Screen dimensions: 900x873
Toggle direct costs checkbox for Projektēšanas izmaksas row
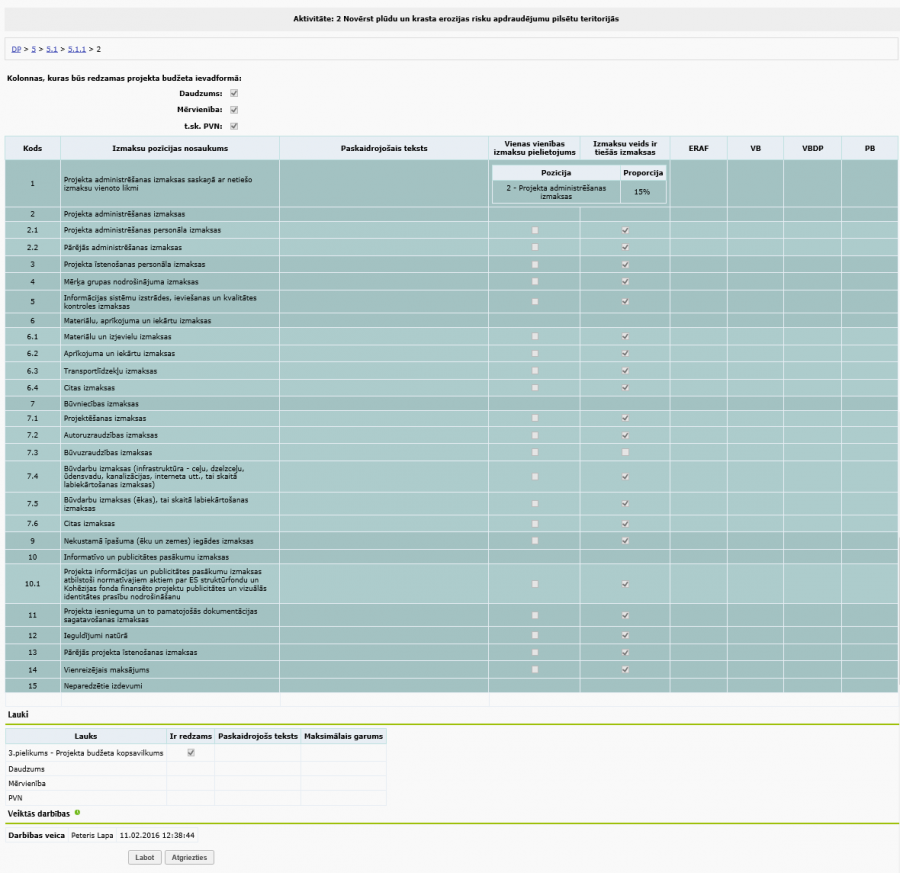pyautogui.click(x=625, y=418)
